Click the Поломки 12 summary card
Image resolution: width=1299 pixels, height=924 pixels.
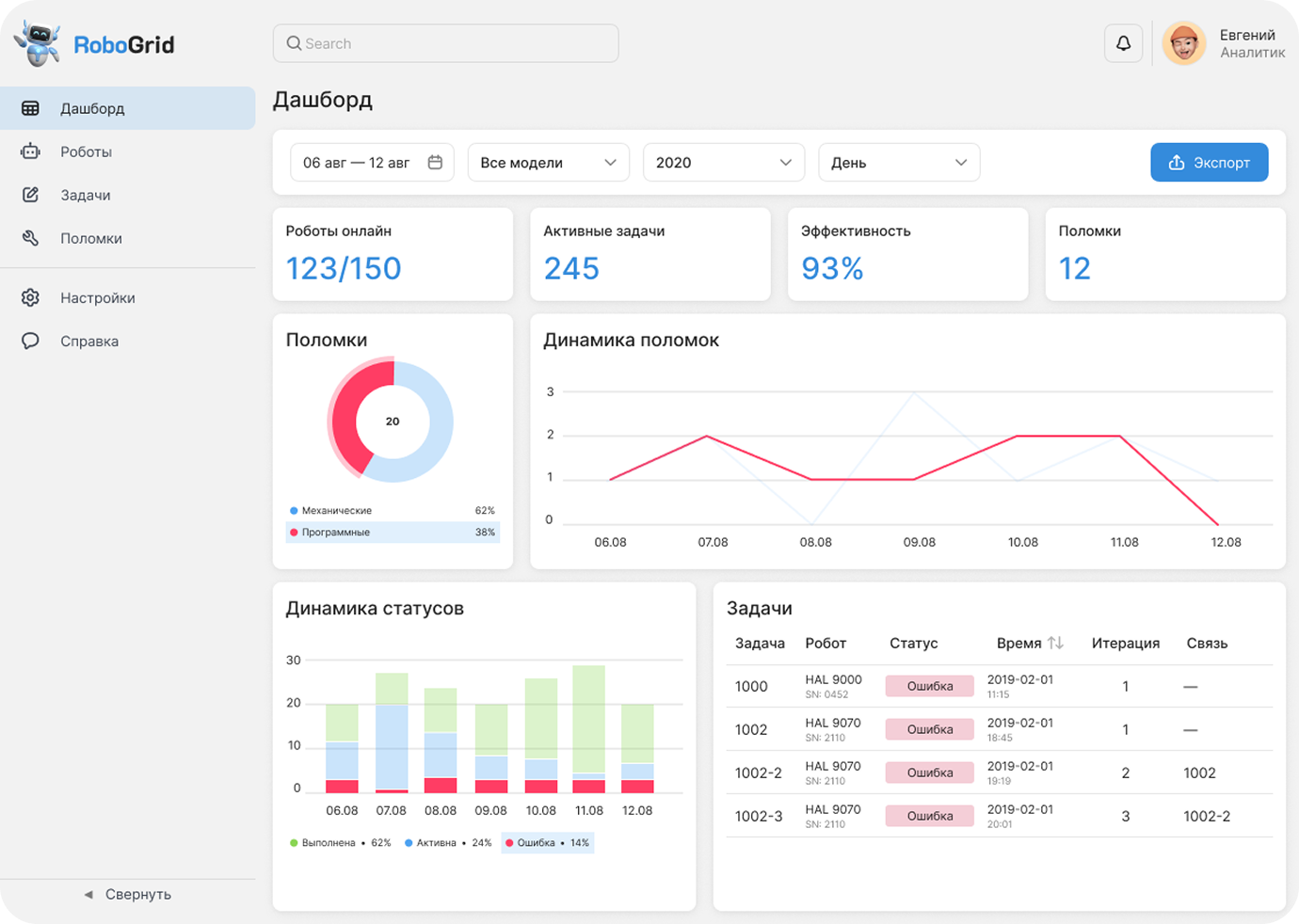pyautogui.click(x=1165, y=254)
